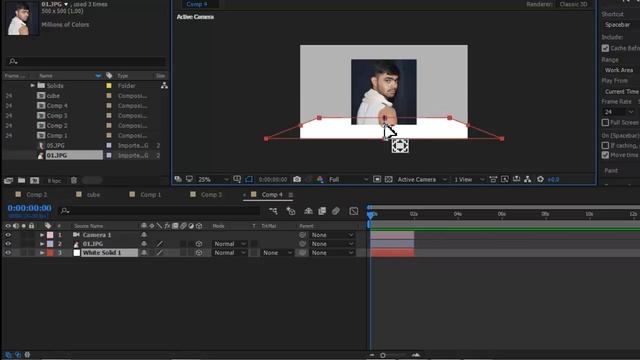The image size is (640, 360).
Task: Hide the White Solid 1 layer
Action: tap(8, 253)
